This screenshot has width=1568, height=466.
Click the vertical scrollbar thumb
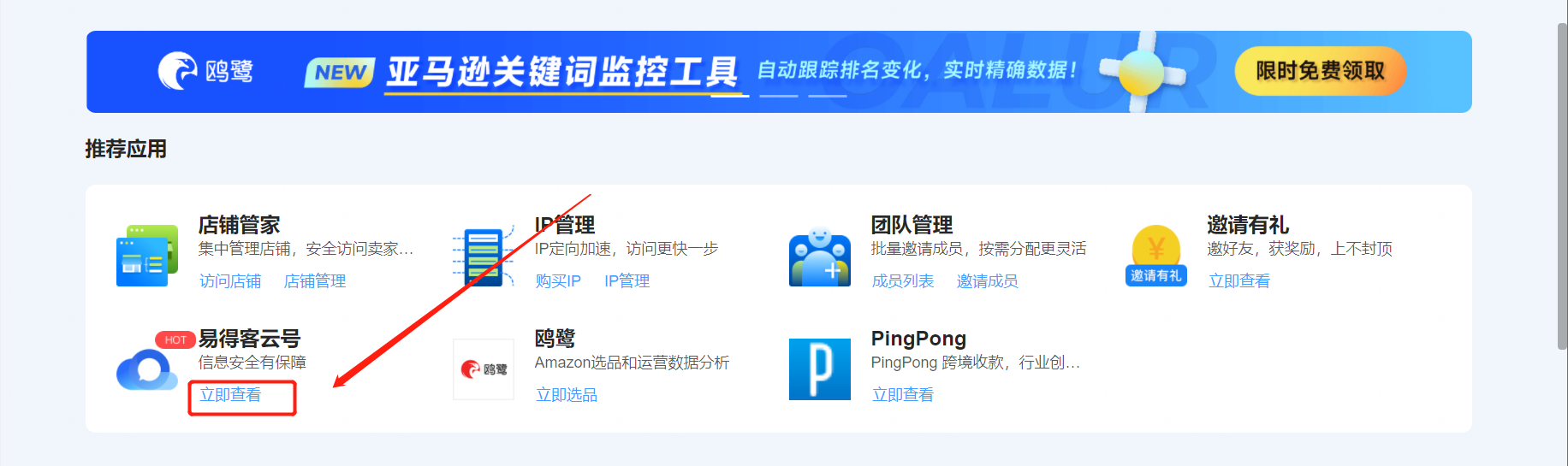[x=1562, y=186]
